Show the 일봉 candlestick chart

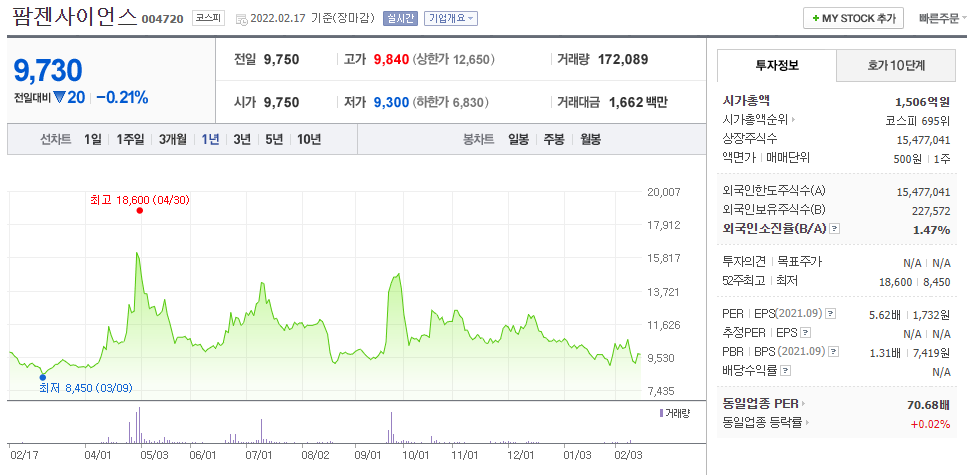pyautogui.click(x=518, y=140)
